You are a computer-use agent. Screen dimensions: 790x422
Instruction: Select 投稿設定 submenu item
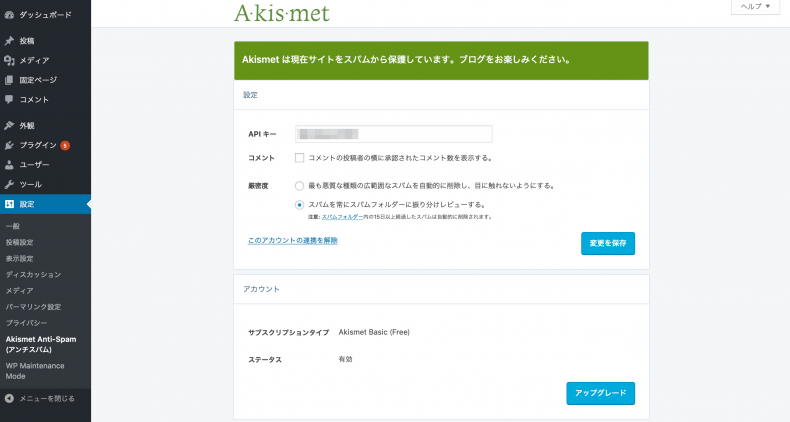(x=19, y=242)
